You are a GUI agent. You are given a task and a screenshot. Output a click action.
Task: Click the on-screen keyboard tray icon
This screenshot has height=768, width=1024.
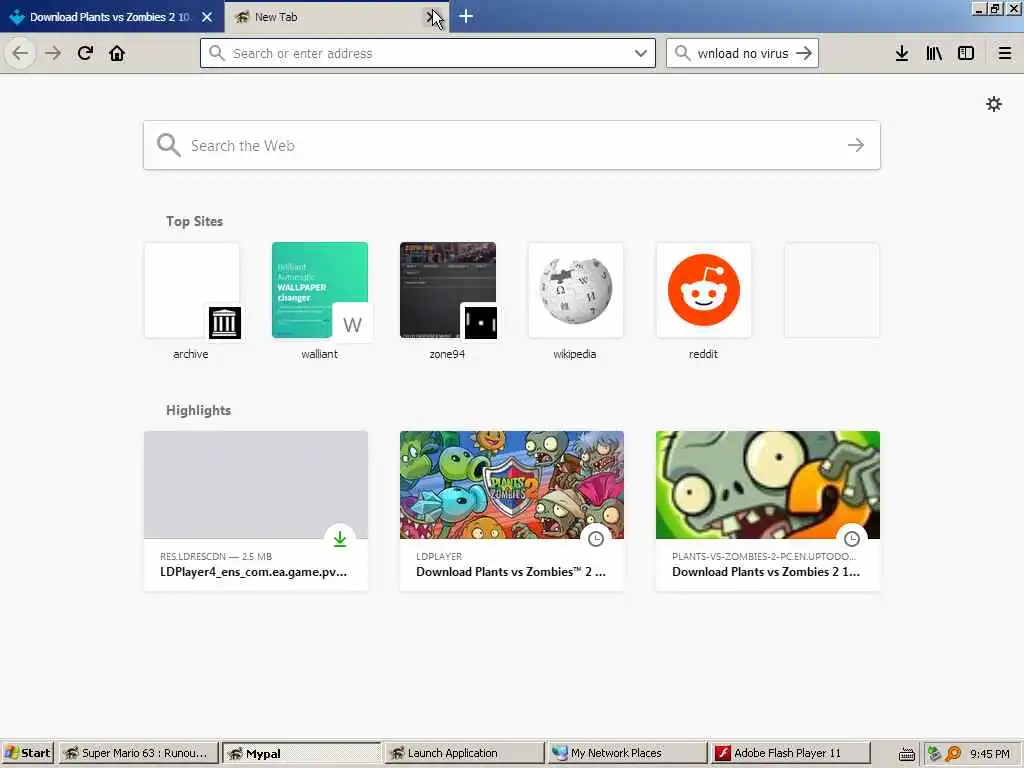906,754
